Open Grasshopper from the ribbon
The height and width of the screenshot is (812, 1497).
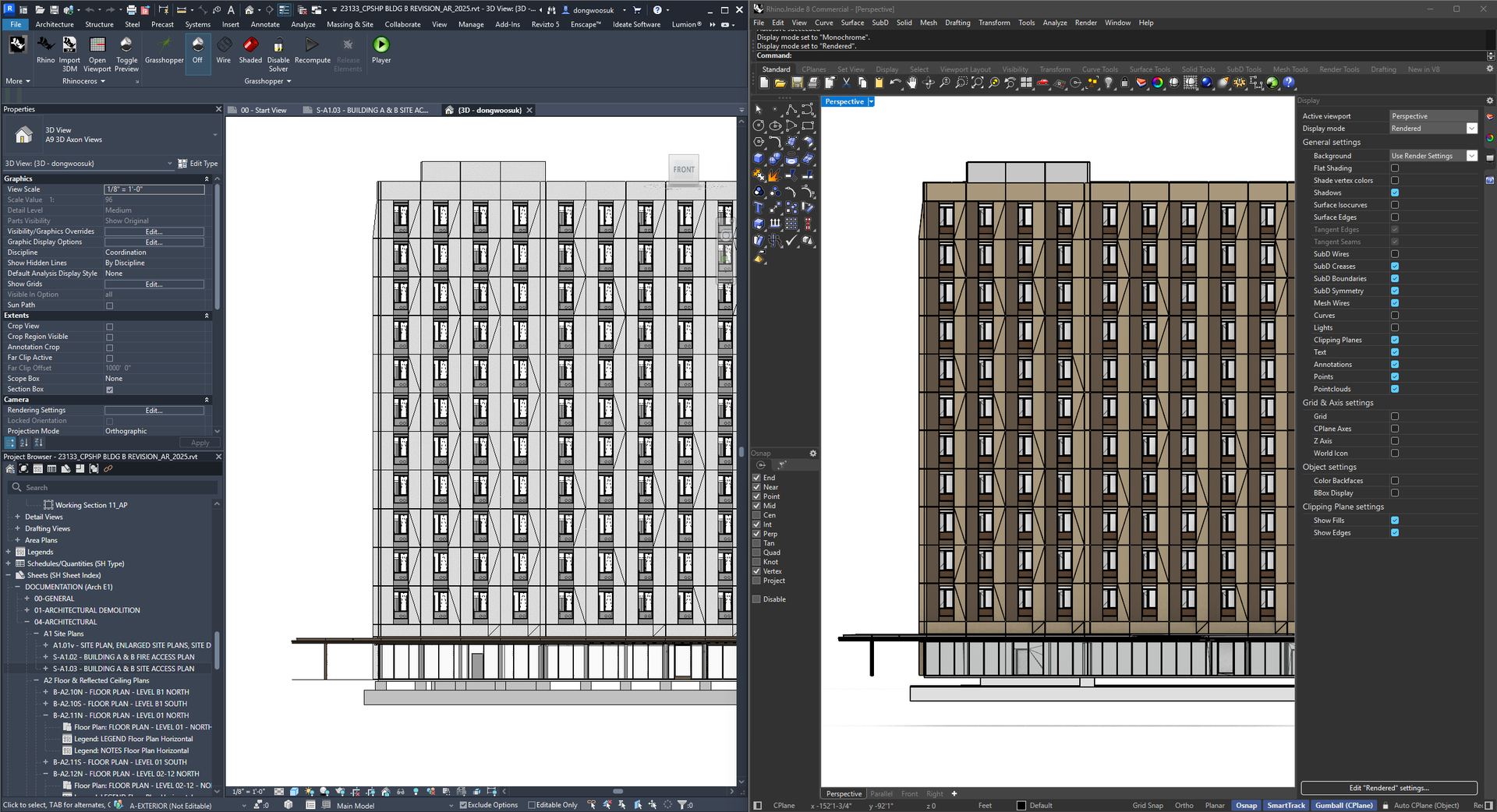pos(165,46)
